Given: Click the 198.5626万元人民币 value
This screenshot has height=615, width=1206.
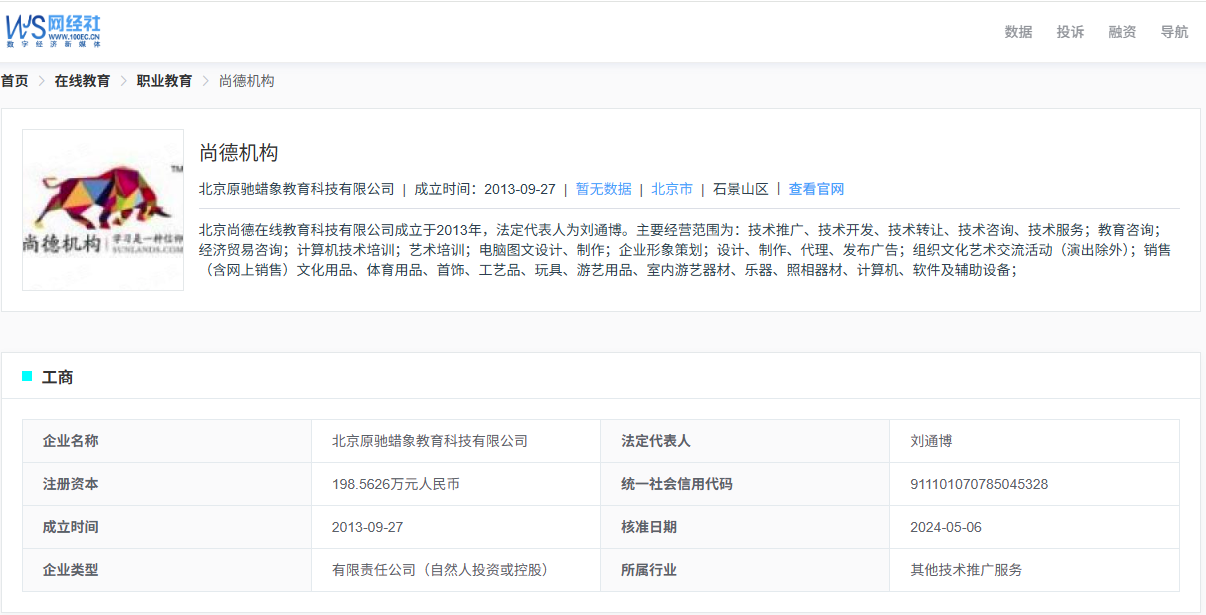Looking at the screenshot, I should (x=396, y=484).
